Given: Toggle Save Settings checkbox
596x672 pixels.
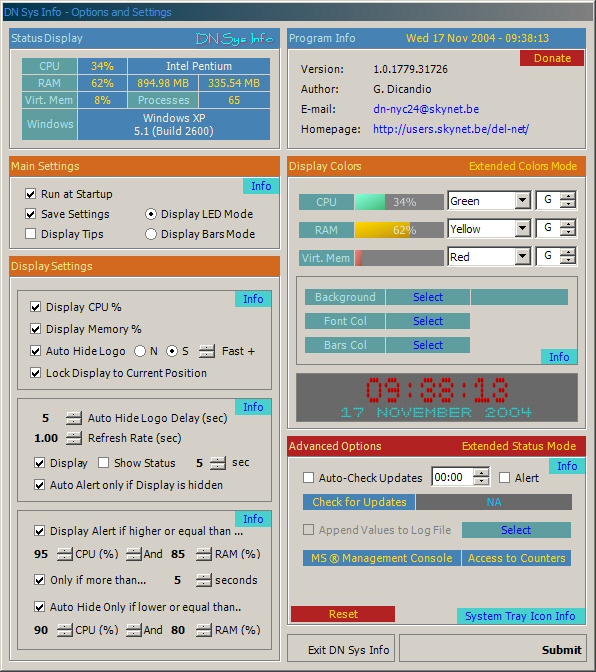Looking at the screenshot, I should click(x=30, y=214).
